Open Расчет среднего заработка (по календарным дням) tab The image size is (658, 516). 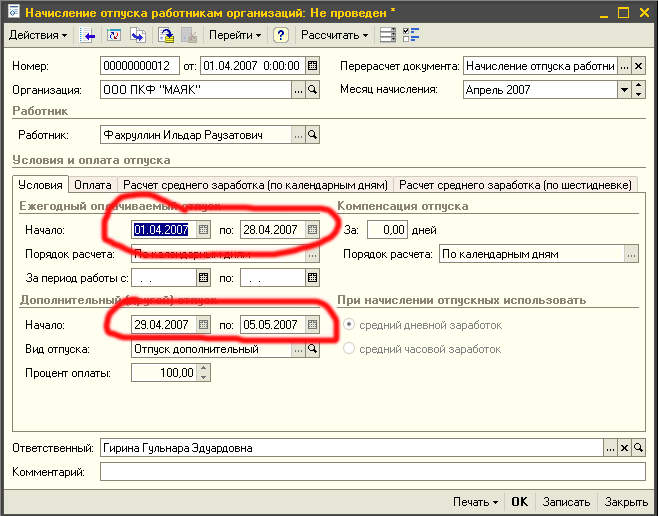pyautogui.click(x=256, y=185)
